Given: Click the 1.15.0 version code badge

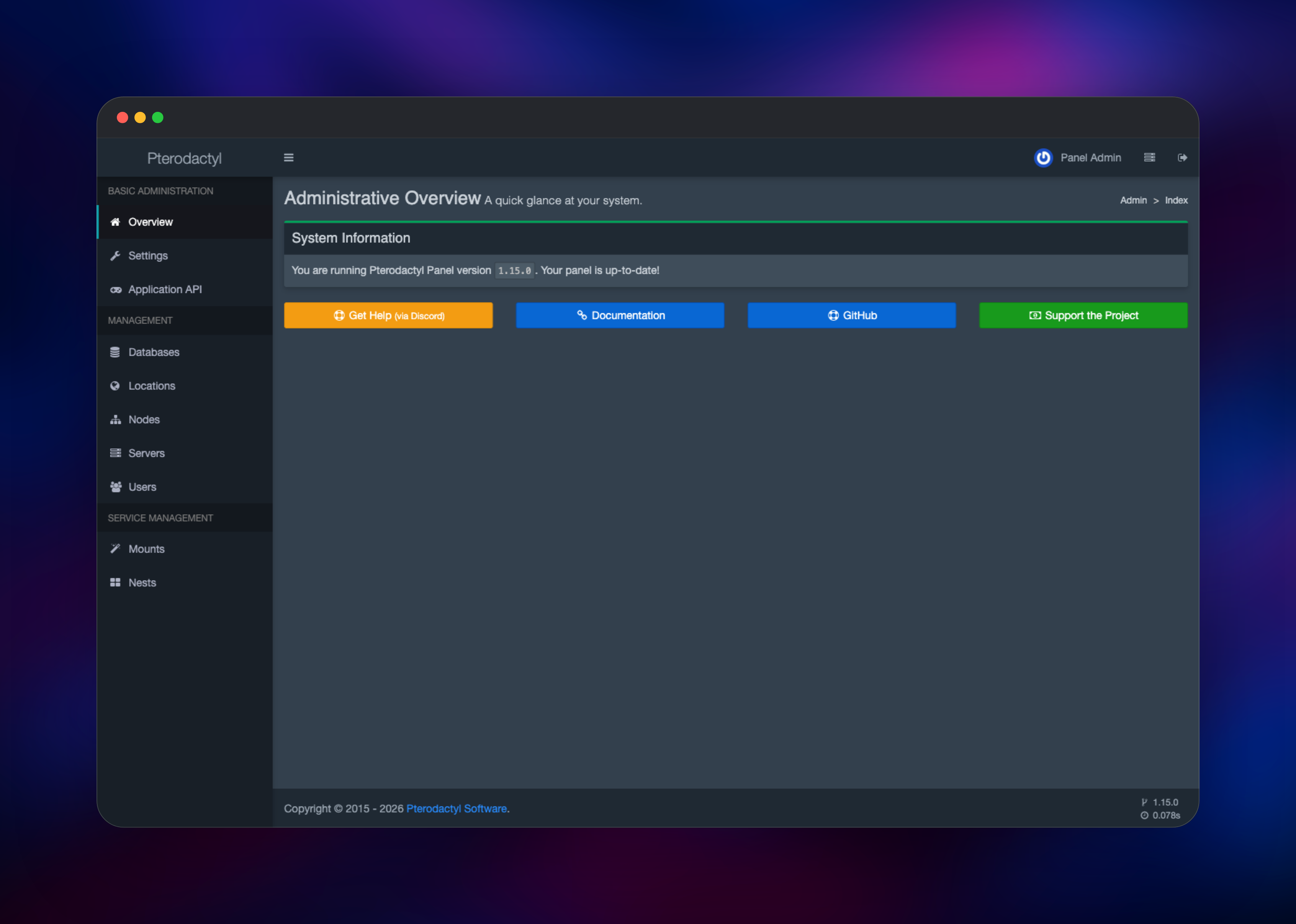Looking at the screenshot, I should pyautogui.click(x=514, y=270).
